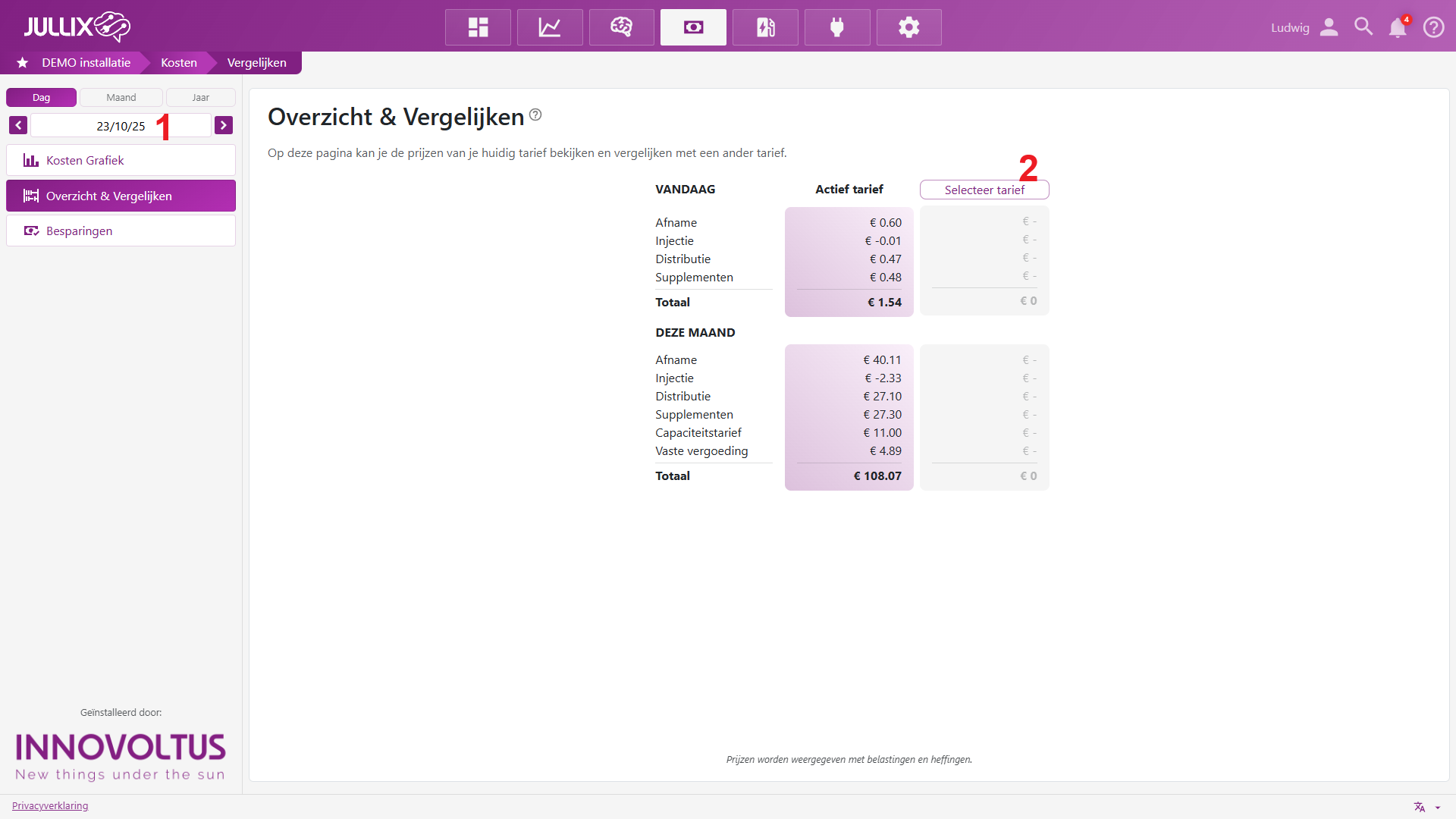Screen dimensions: 1456x819
Task: Click the date field 23/10/25
Action: 121,126
